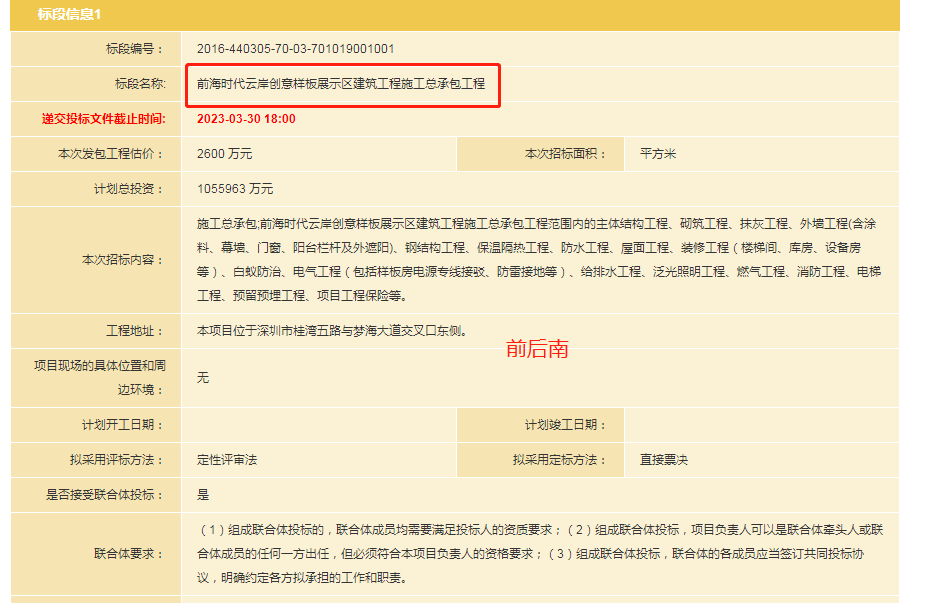This screenshot has width=939, height=603.
Task: Click the empty 计划竣工日期 value cell
Action: pos(760,425)
